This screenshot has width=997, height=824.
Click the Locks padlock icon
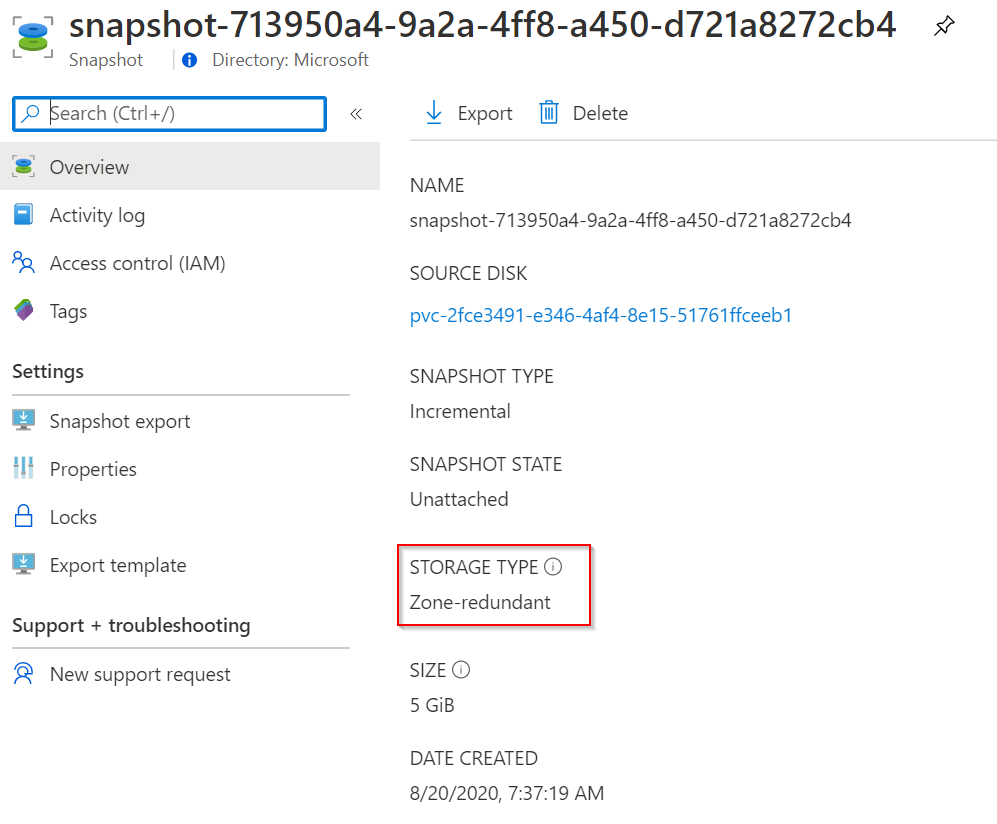click(x=24, y=517)
